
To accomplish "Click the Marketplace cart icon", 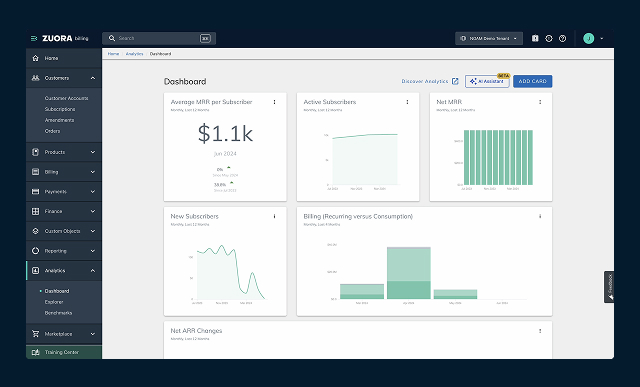I will pos(36,334).
